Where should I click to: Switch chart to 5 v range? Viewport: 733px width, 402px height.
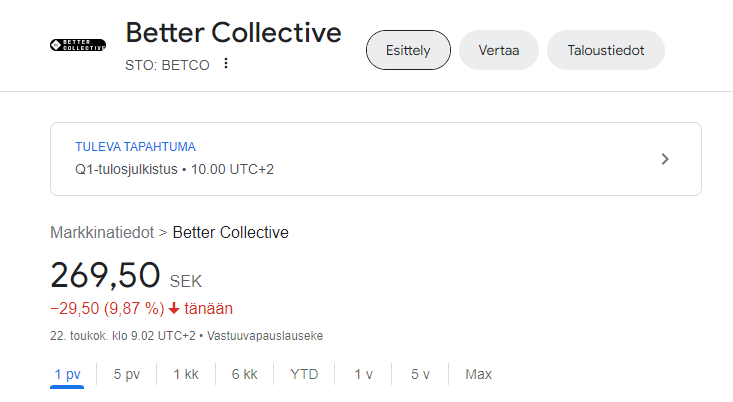[420, 374]
